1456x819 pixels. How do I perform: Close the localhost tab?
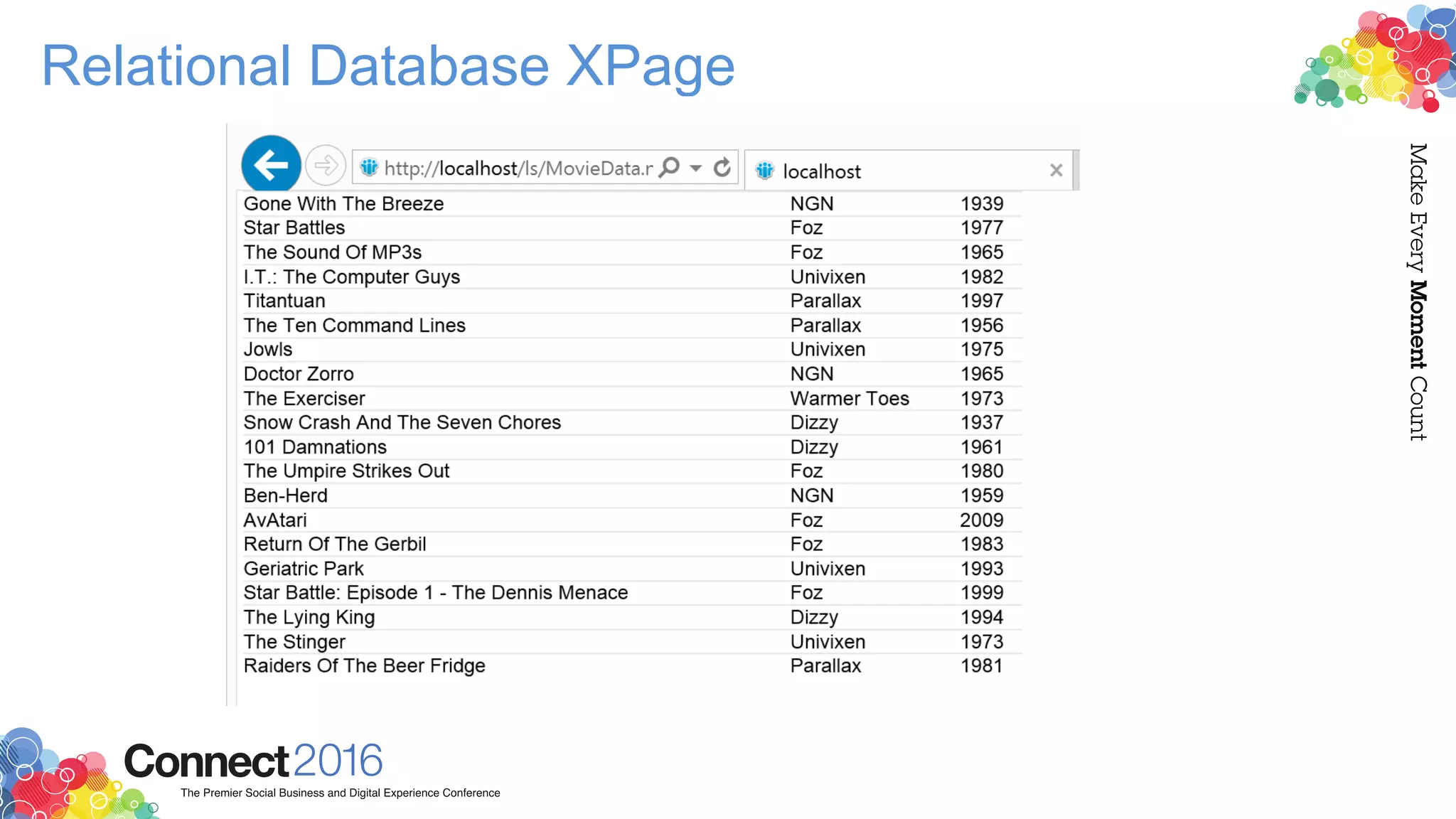pos(1056,171)
